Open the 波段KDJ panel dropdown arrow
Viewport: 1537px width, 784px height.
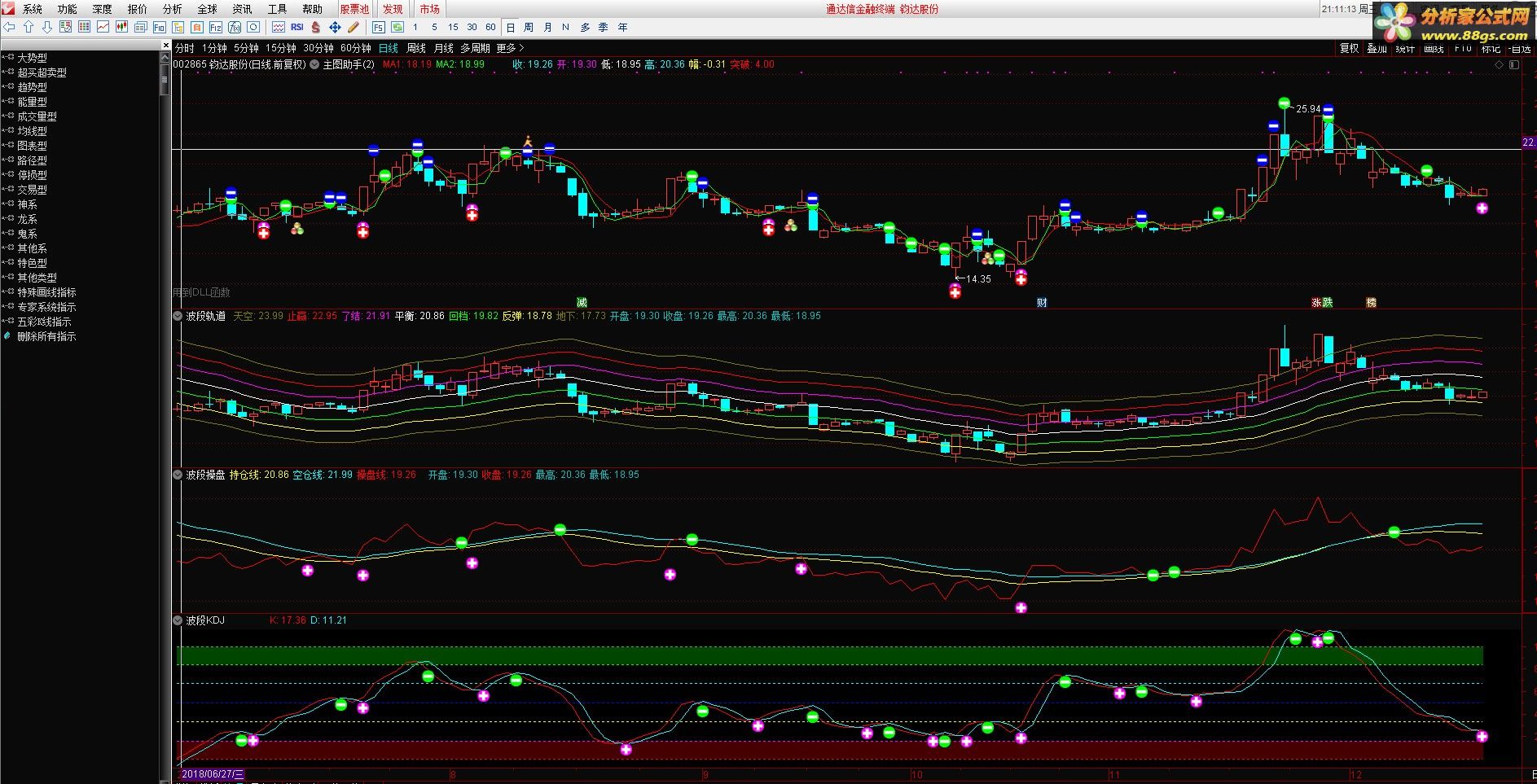pyautogui.click(x=178, y=620)
